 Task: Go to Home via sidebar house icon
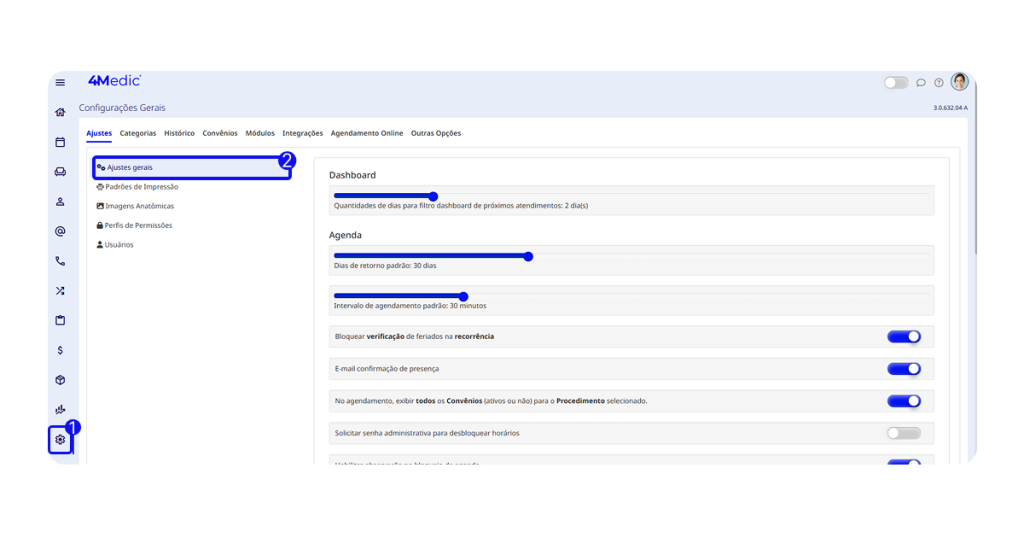tap(60, 112)
